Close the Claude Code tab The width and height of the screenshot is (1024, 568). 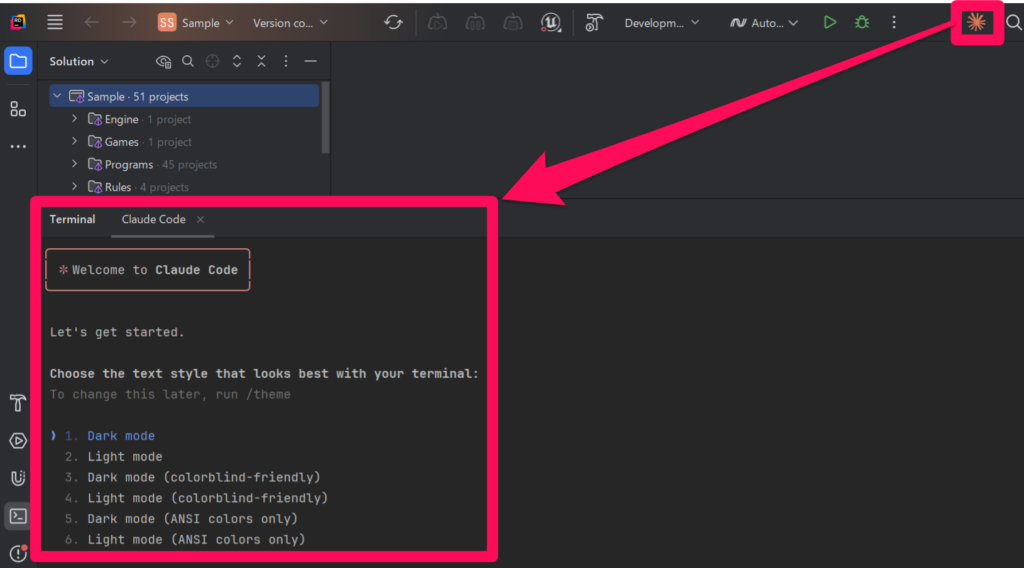(200, 219)
